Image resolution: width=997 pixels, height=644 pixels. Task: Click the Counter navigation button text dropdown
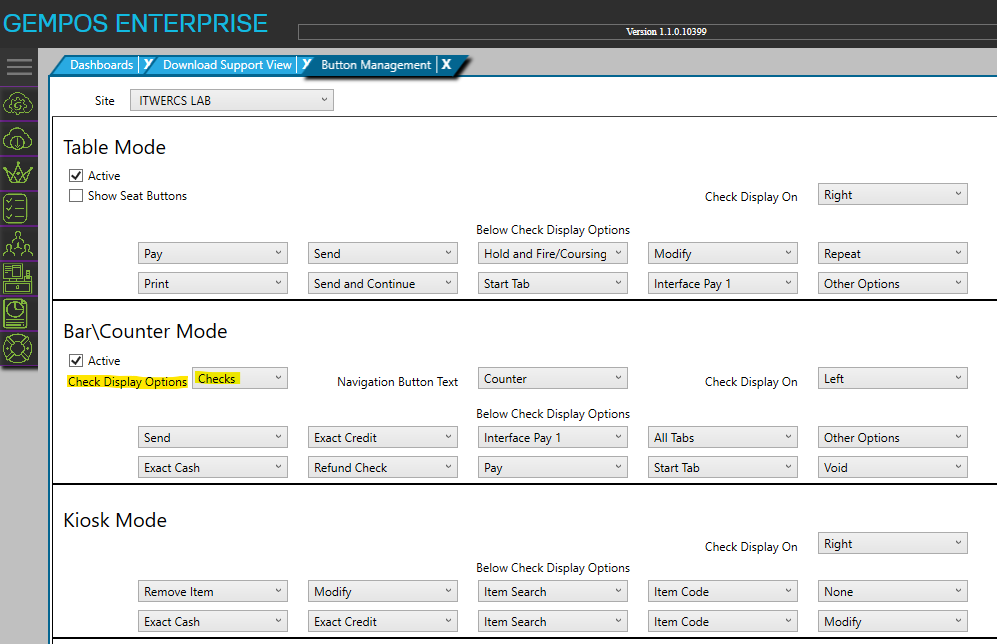coord(552,380)
